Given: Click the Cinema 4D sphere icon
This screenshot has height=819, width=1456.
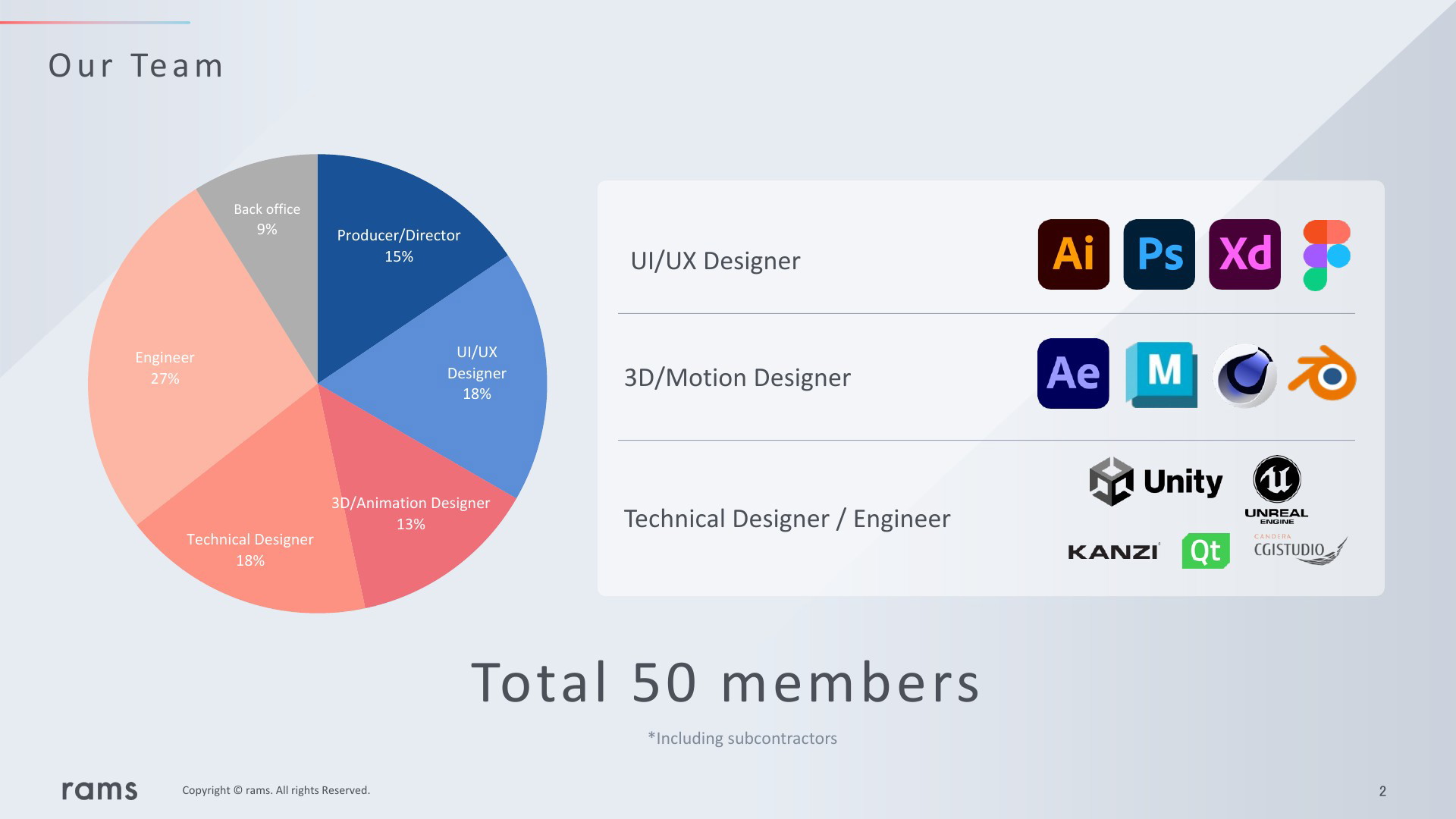Looking at the screenshot, I should click(x=1245, y=376).
